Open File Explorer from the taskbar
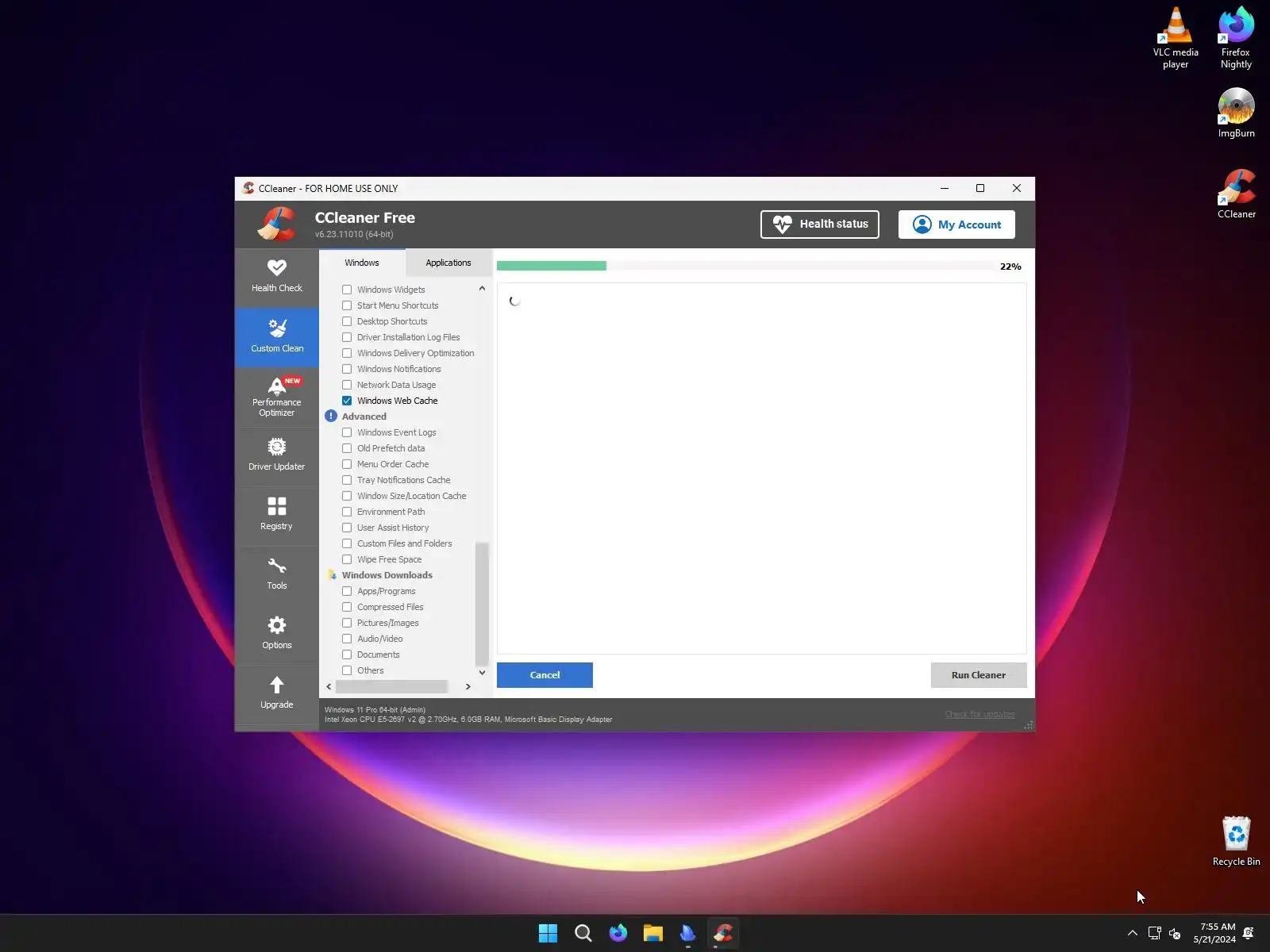The height and width of the screenshot is (952, 1270). [x=652, y=933]
